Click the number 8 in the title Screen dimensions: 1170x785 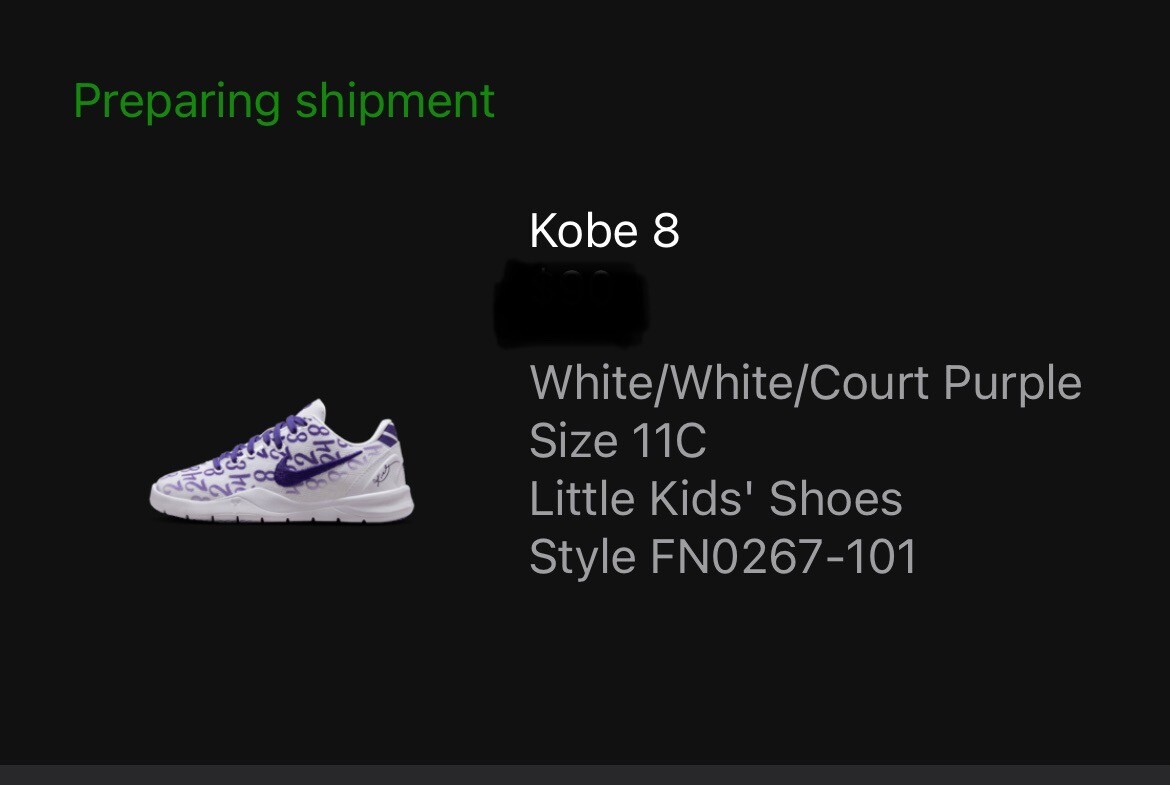(666, 231)
